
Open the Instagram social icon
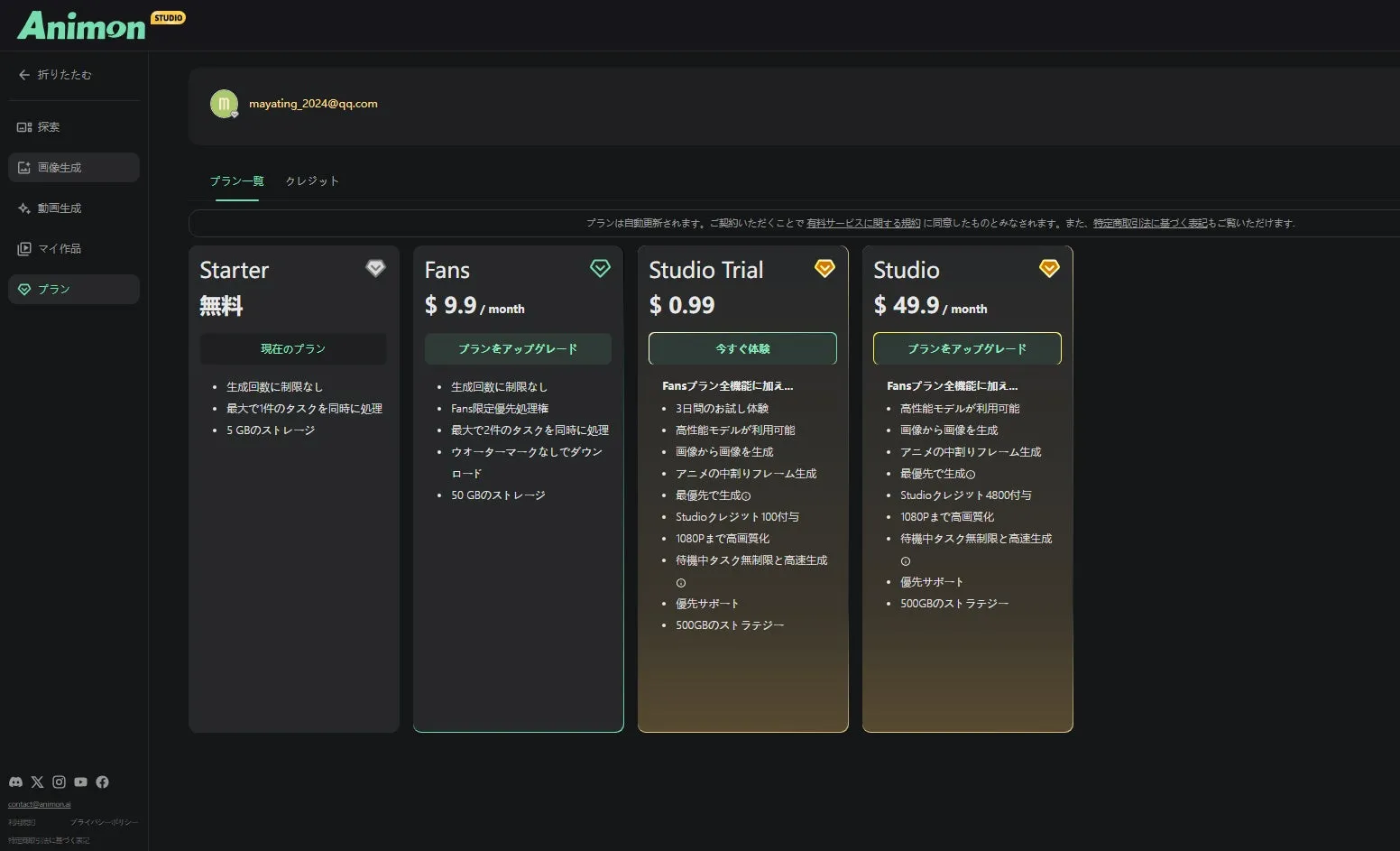[59, 782]
